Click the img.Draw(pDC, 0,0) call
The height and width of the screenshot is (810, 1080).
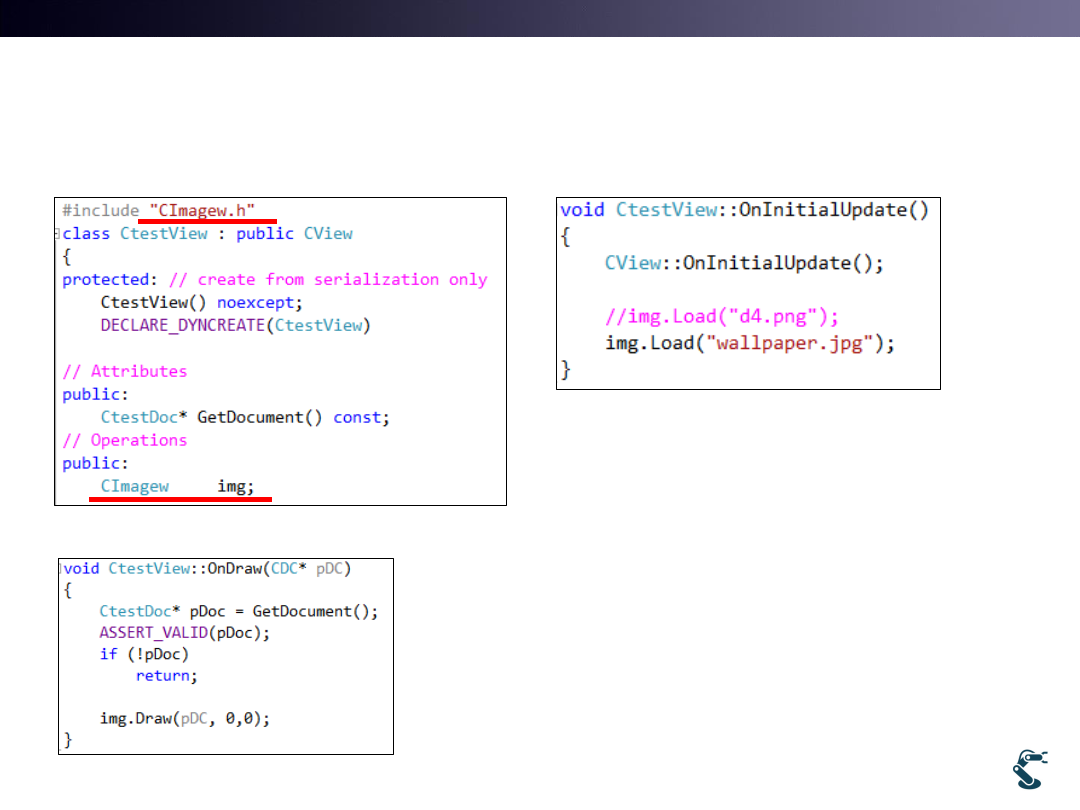pos(185,719)
